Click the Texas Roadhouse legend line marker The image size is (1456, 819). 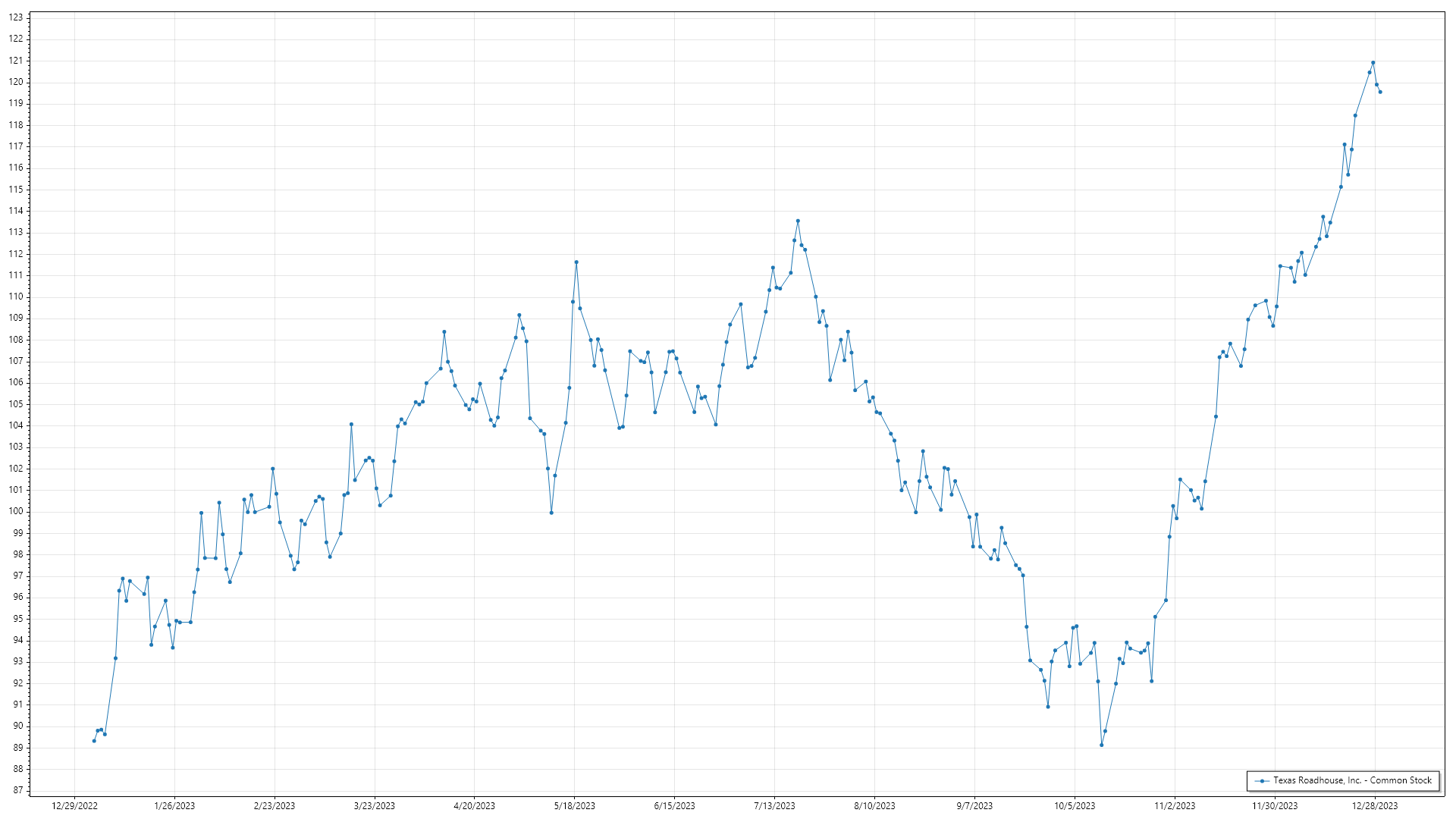[1262, 780]
